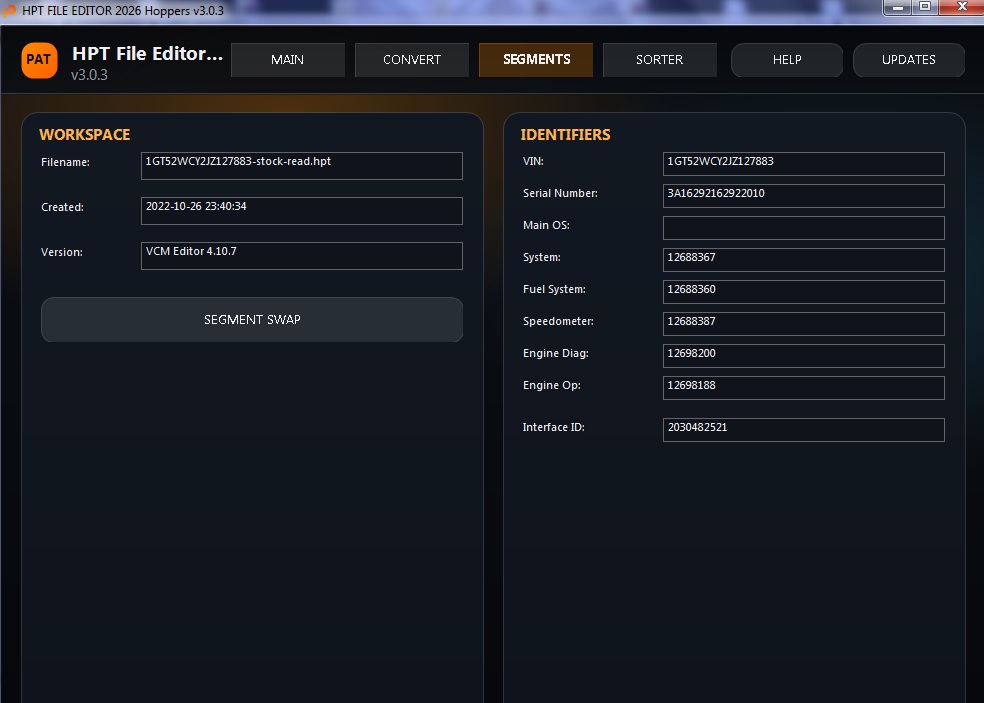Select the VIN input field
The height and width of the screenshot is (703, 984).
coord(803,164)
